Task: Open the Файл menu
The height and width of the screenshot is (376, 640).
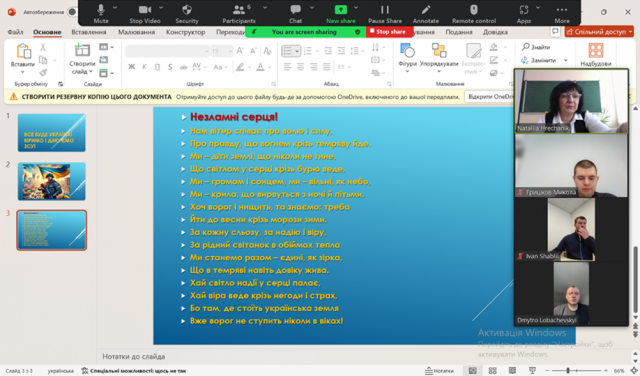Action: 15,32
